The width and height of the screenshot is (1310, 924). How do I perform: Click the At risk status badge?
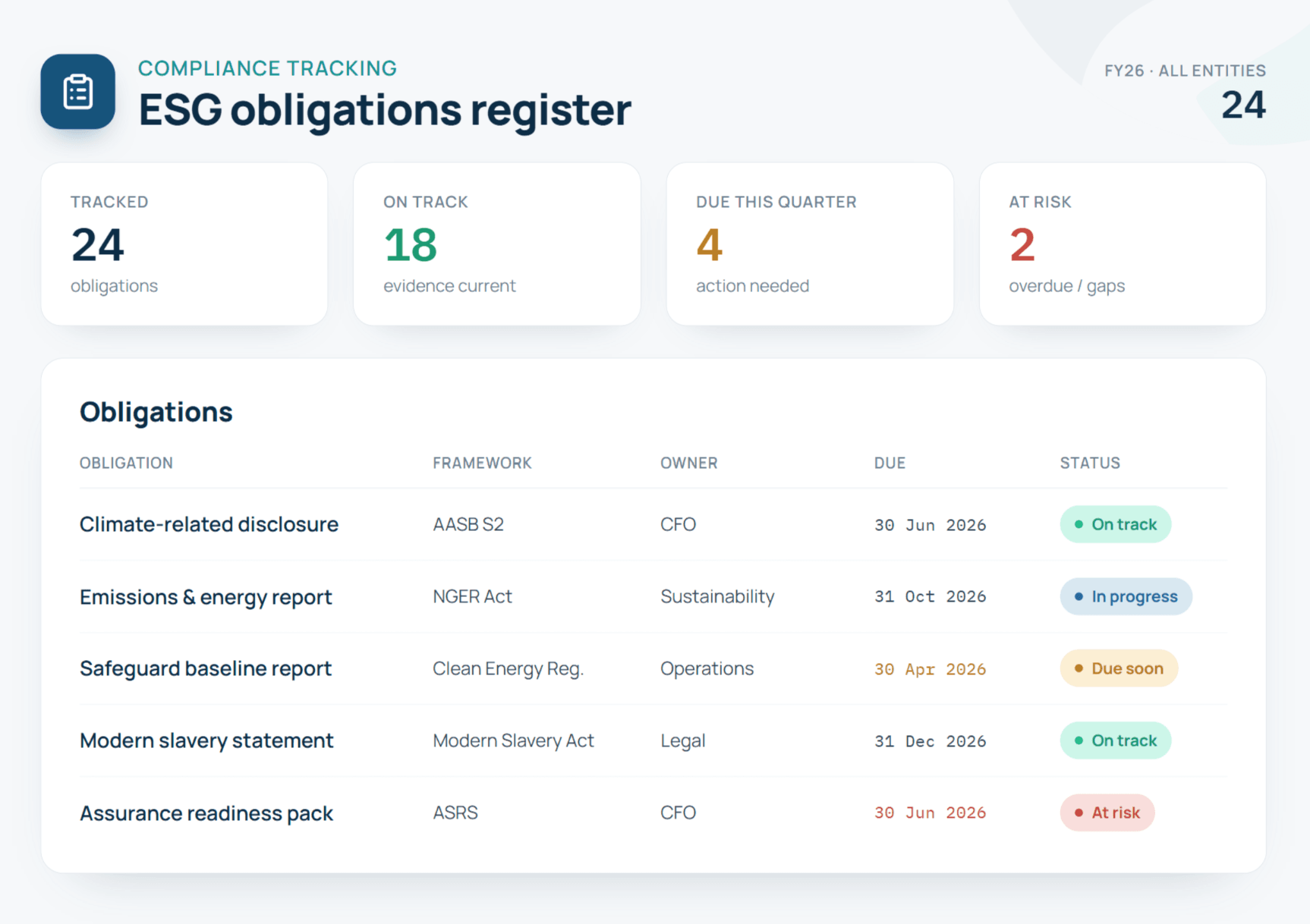(x=1107, y=812)
